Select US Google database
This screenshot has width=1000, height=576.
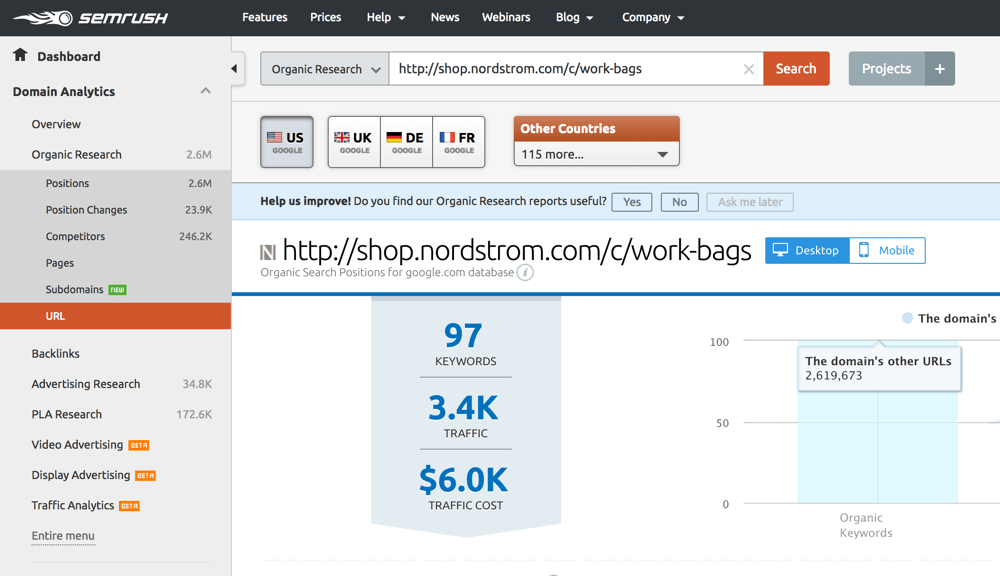pos(286,142)
